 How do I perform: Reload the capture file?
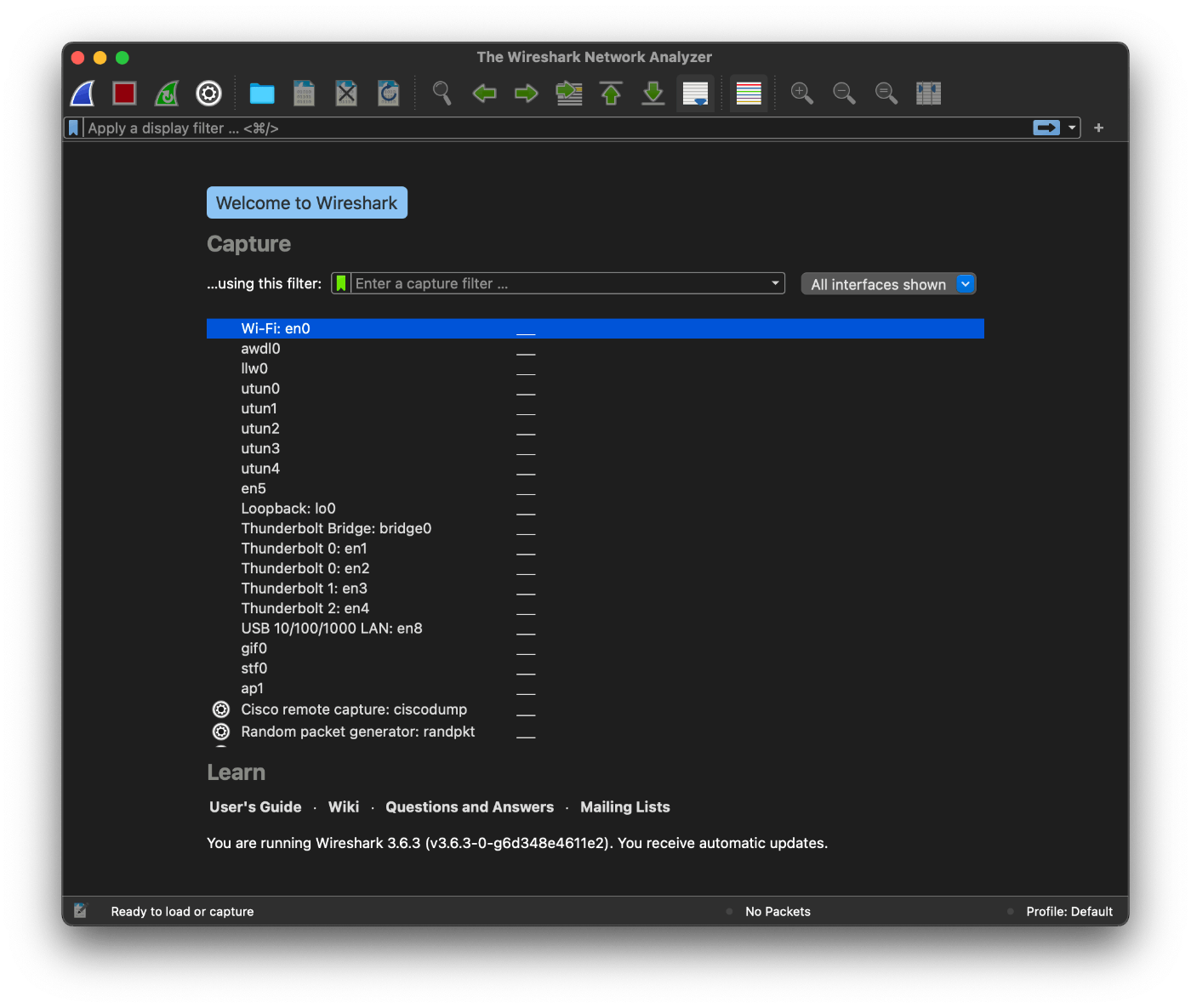tap(388, 94)
